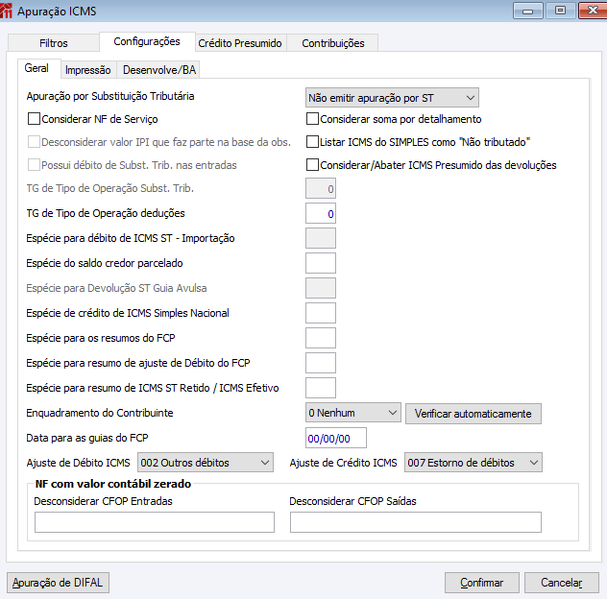Tick Considerar soma por detalhamento checkbox
Viewport: 607px width, 599px height.
[312, 118]
